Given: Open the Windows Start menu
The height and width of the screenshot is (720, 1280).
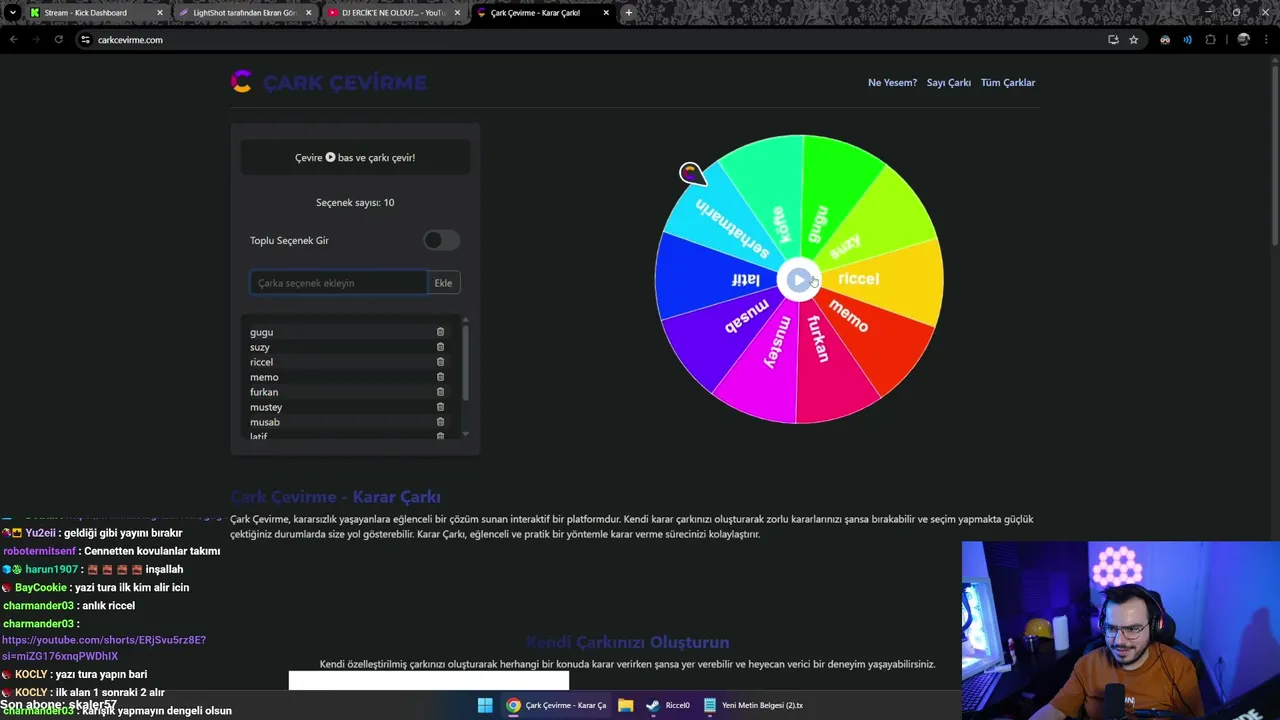Looking at the screenshot, I should pyautogui.click(x=485, y=705).
